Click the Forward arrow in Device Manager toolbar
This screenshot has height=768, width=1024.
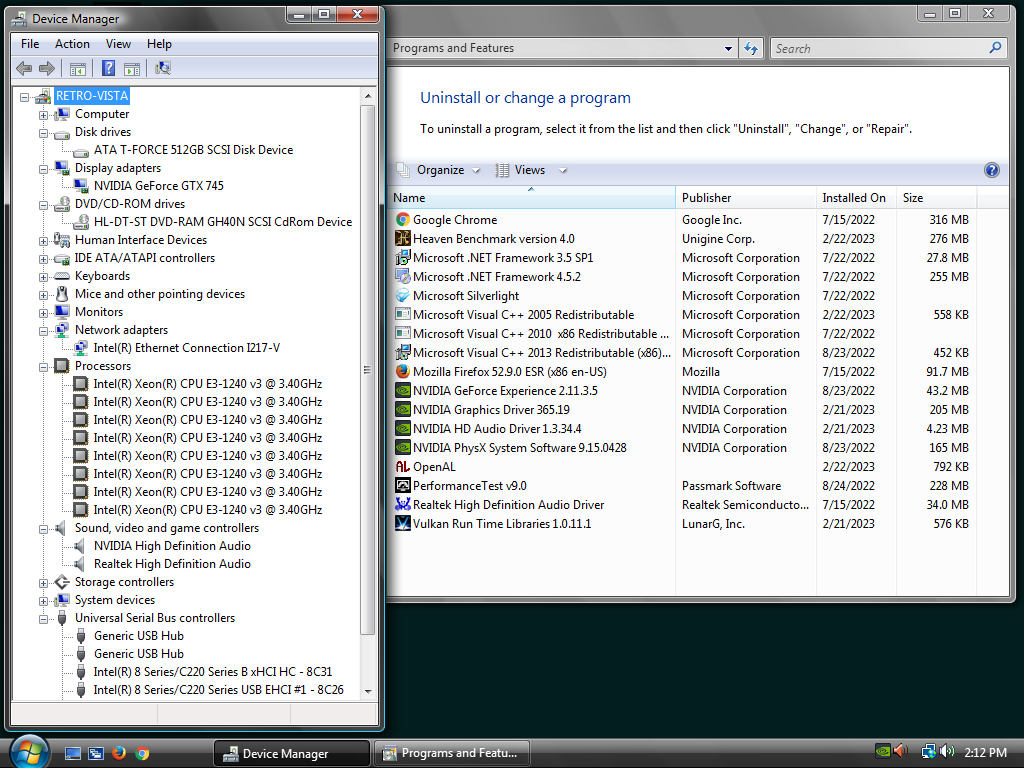tap(46, 69)
